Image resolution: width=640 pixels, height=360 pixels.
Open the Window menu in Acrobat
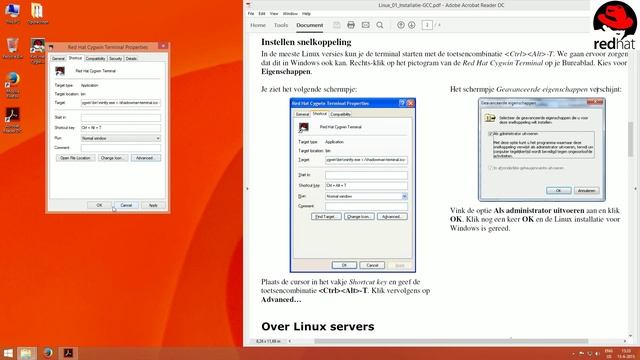pyautogui.click(x=290, y=13)
